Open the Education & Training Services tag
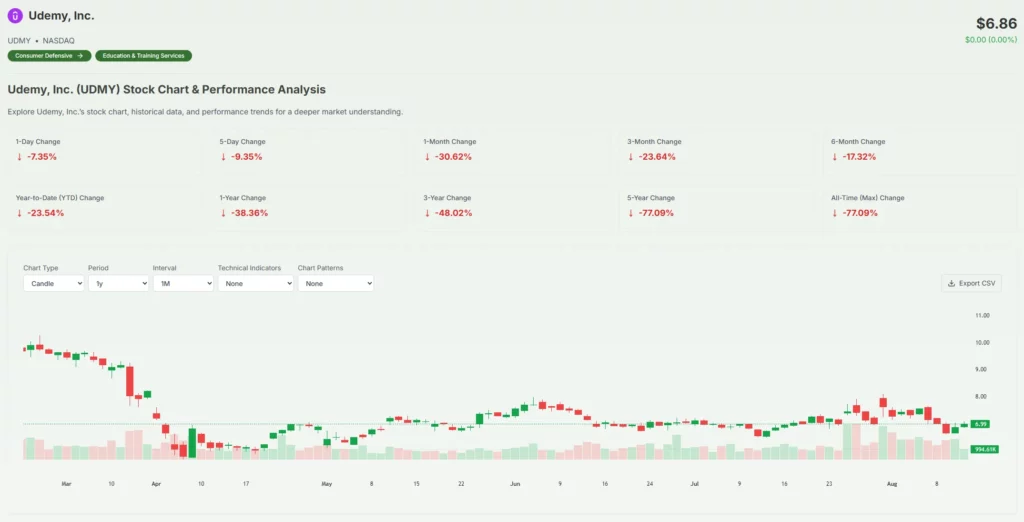This screenshot has width=1024, height=522. pos(143,56)
